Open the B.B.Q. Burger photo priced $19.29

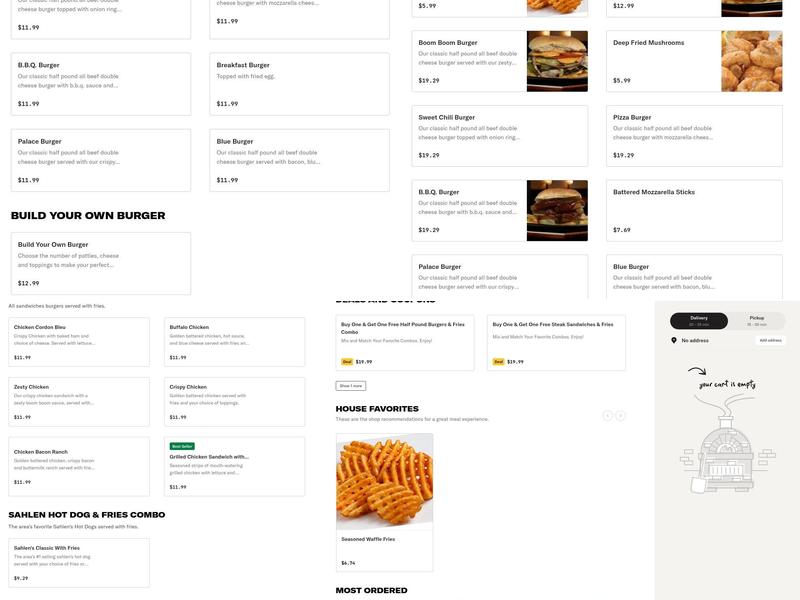coord(557,210)
